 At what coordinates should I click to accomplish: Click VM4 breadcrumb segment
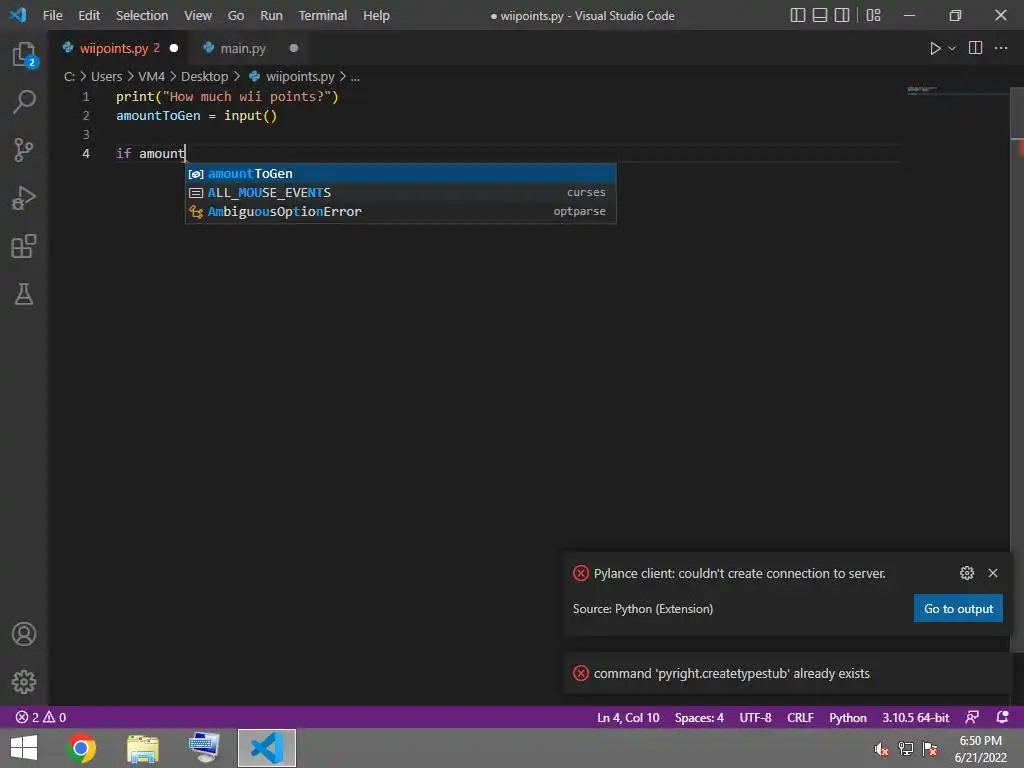[x=152, y=76]
